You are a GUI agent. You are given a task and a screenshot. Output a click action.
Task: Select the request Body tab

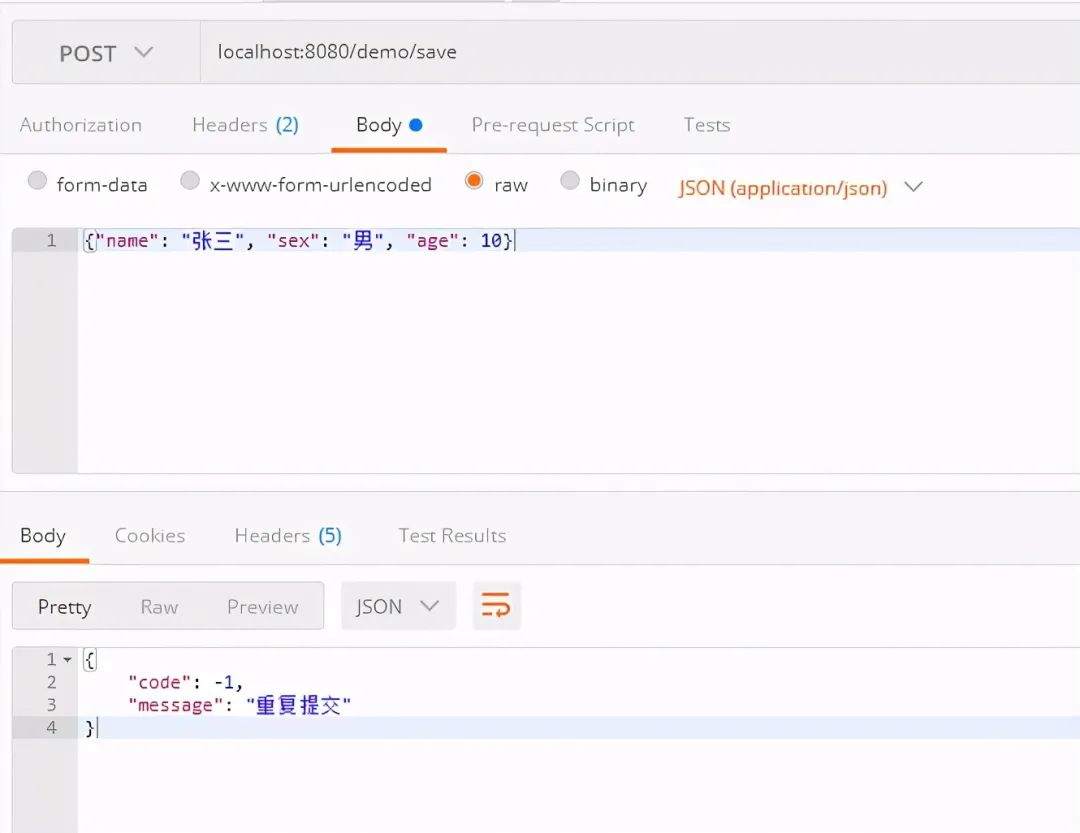(388, 125)
